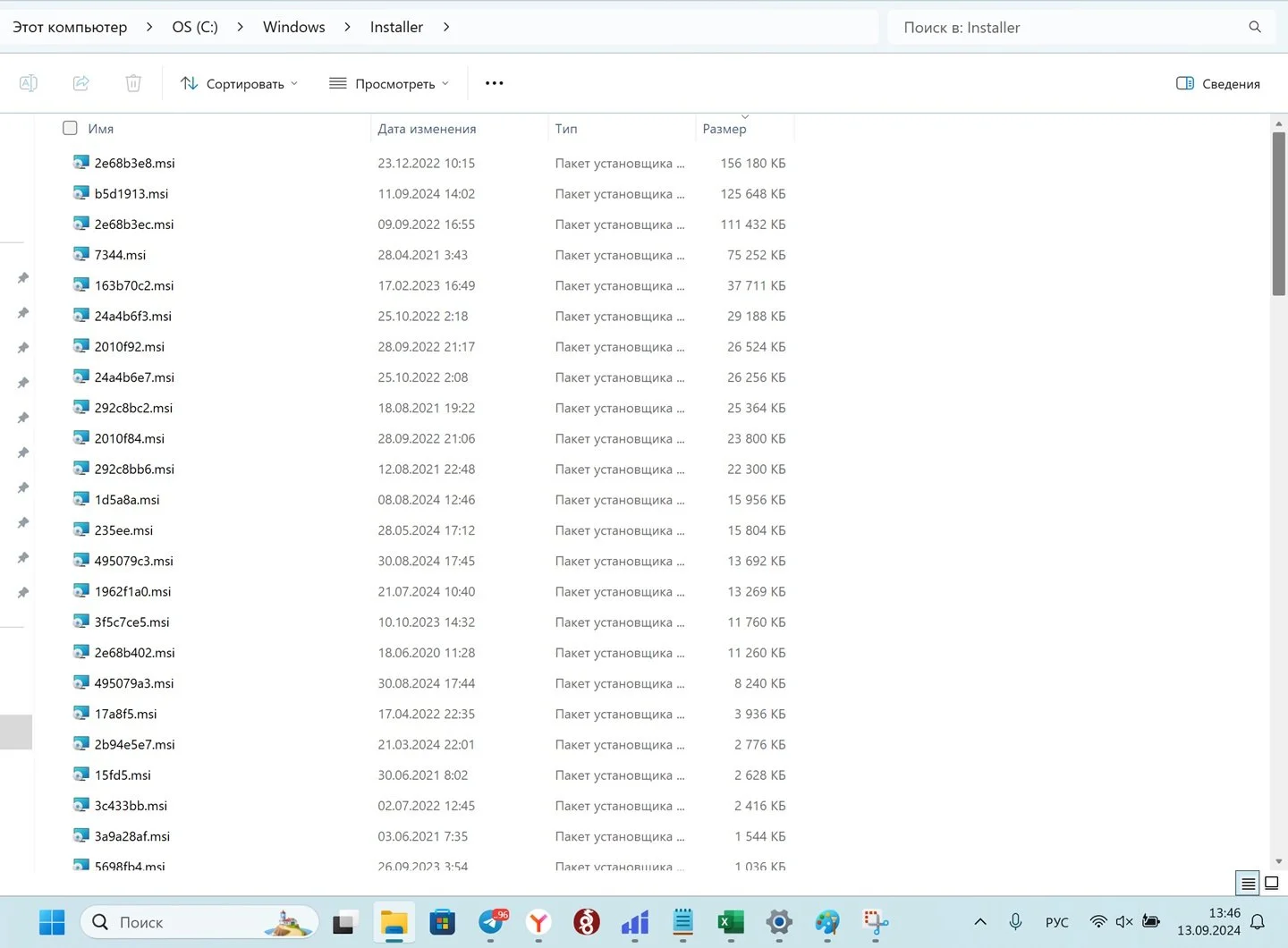Expand the Просмотреть dropdown
1288x948 pixels.
tap(389, 83)
